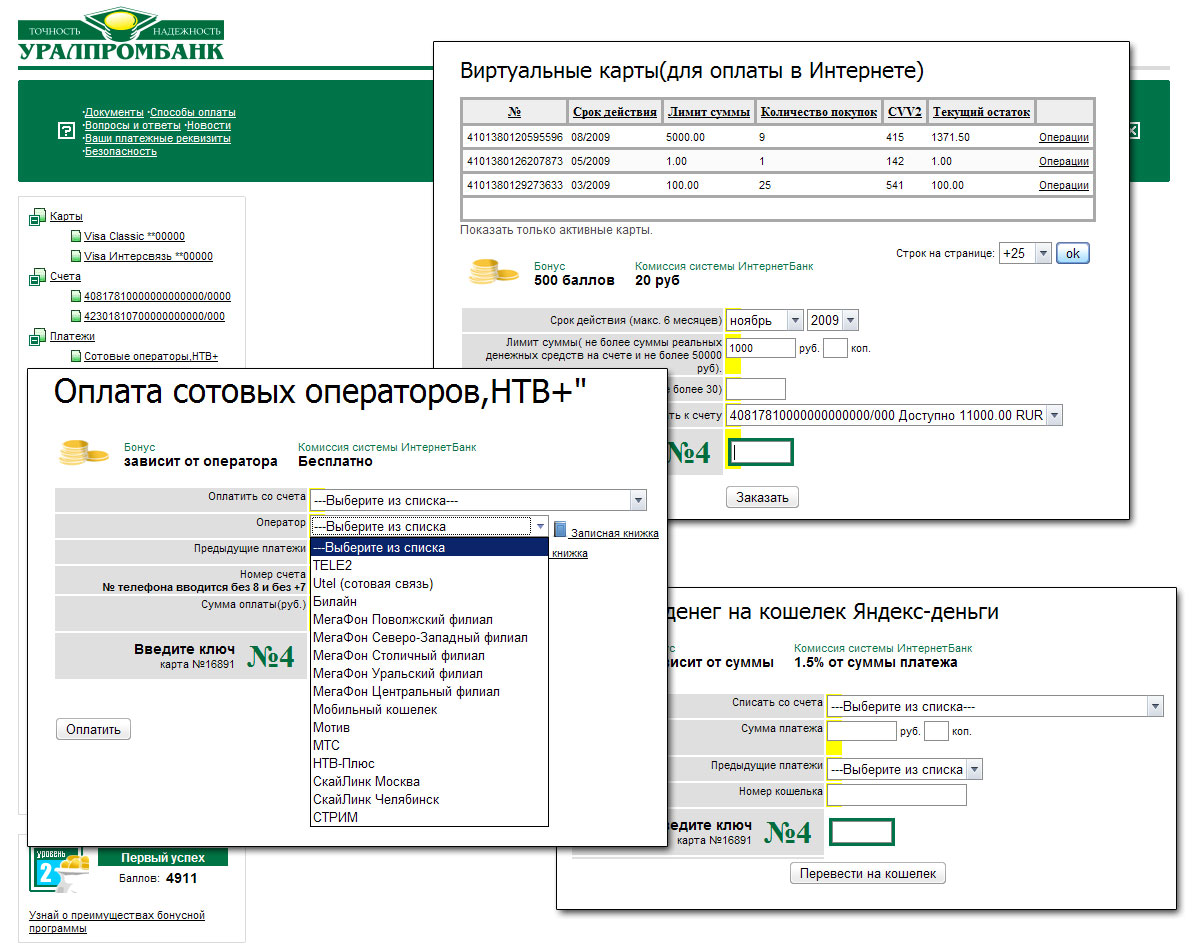Viewport: 1193px width, 948px height.
Task: Click bonus coins icon in virtual cards window
Action: tap(492, 272)
